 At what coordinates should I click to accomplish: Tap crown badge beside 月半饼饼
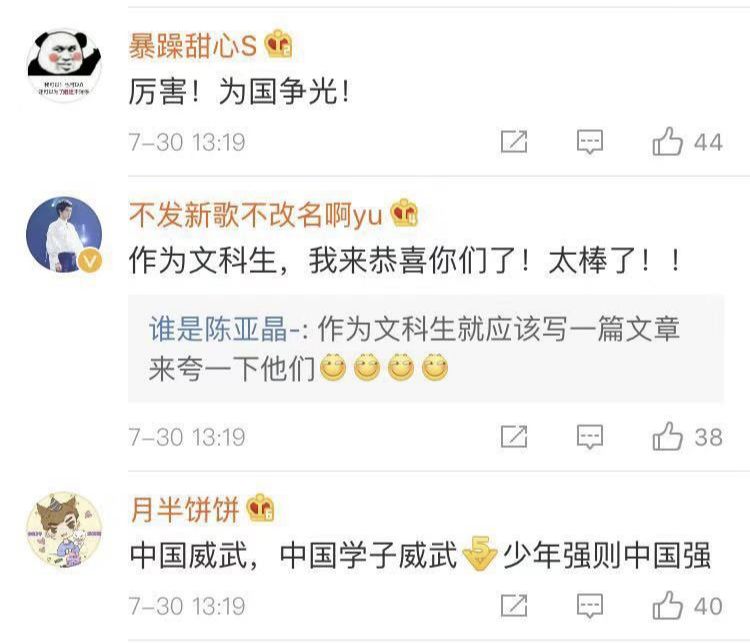click(260, 508)
